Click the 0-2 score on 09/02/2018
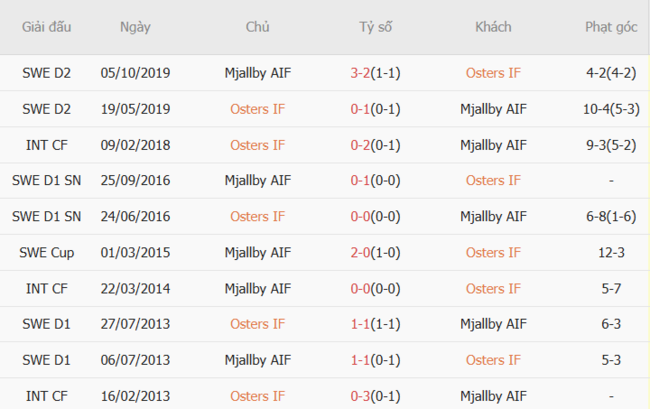650x409 pixels. click(361, 144)
